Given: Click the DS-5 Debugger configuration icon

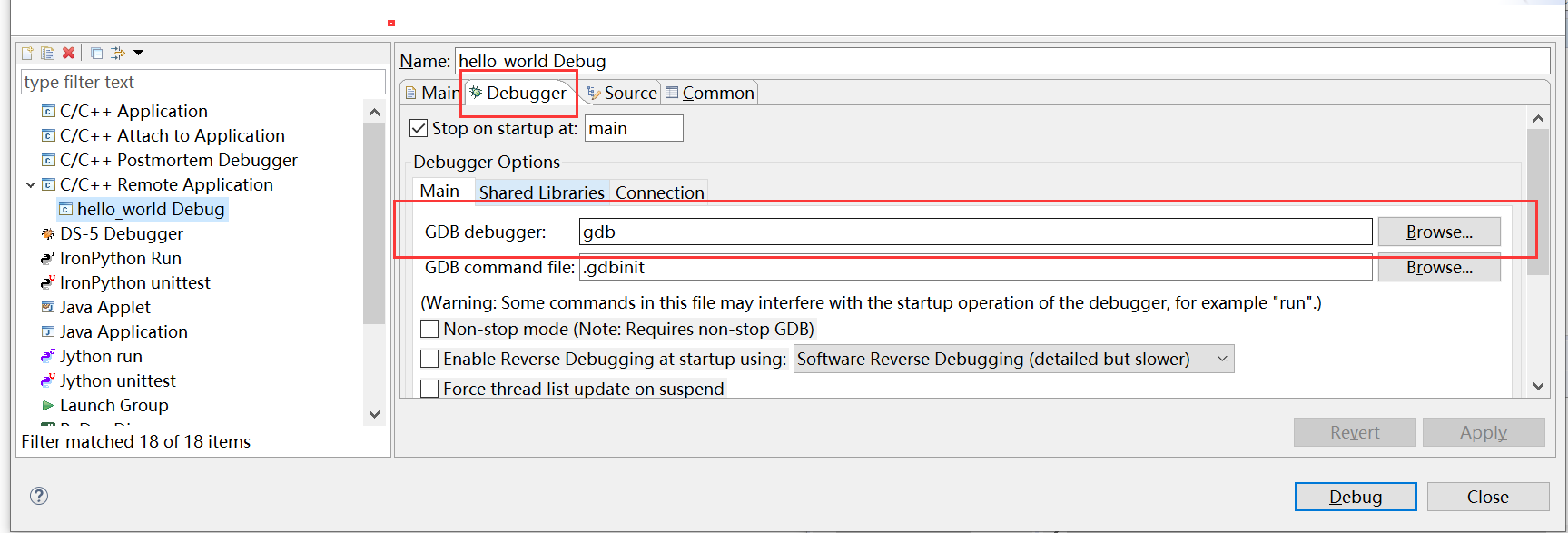Looking at the screenshot, I should 46,233.
